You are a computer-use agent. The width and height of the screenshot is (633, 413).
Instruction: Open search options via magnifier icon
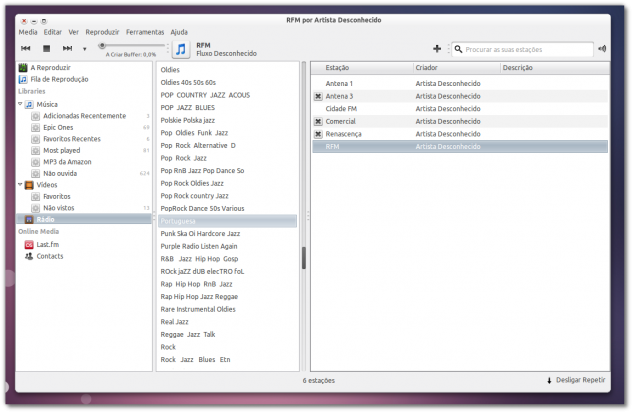click(x=458, y=49)
